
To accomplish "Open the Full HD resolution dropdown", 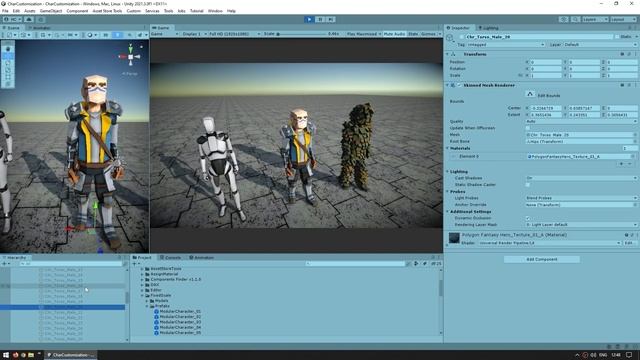I will pyautogui.click(x=234, y=34).
